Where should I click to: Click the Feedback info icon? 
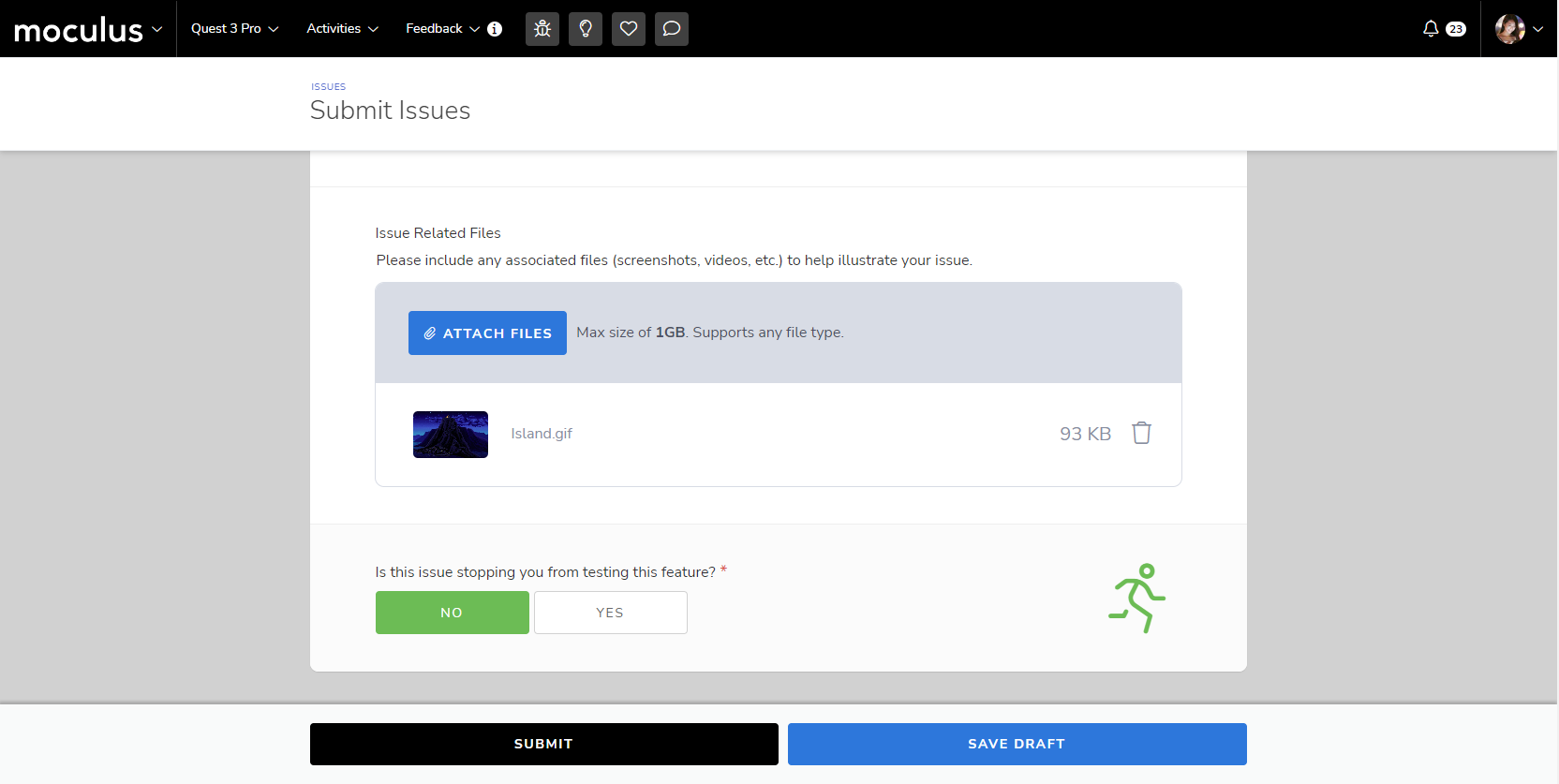[x=495, y=29]
